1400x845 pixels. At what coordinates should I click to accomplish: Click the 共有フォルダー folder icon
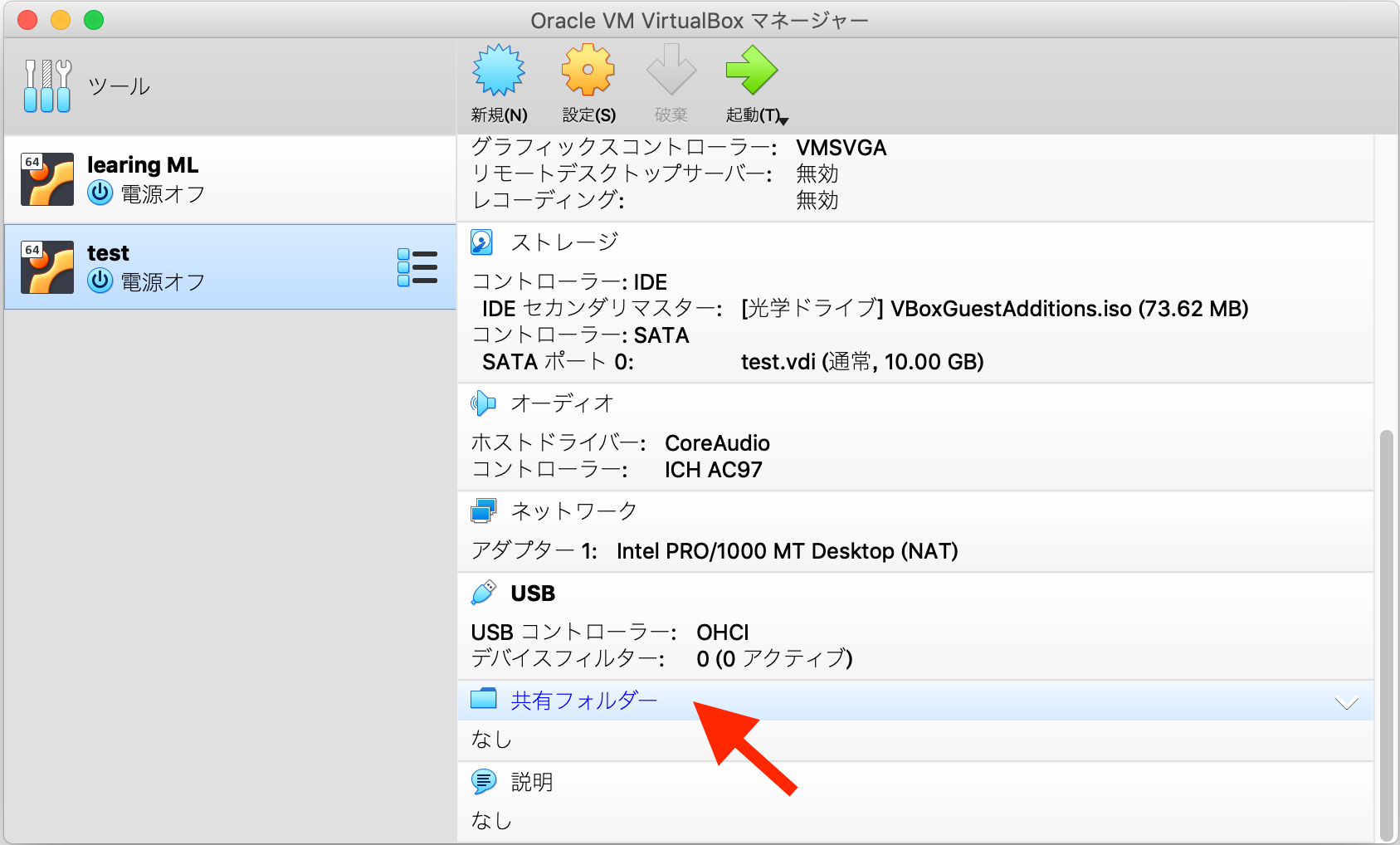pos(483,699)
